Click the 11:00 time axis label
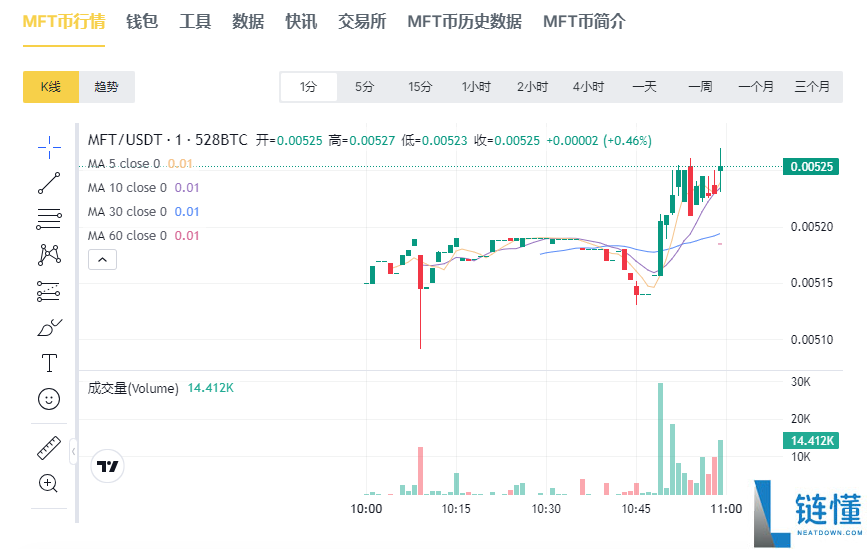The image size is (867, 549). tap(726, 509)
